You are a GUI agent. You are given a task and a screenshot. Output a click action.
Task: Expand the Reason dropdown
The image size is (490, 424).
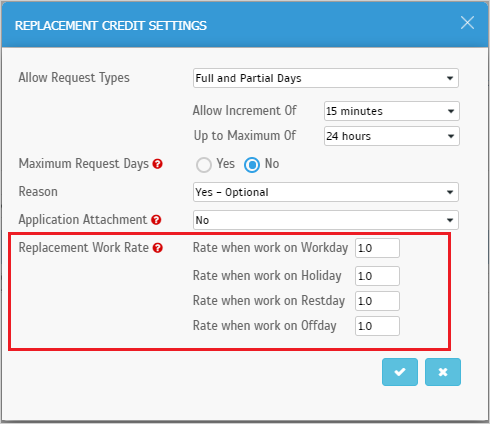(x=326, y=192)
